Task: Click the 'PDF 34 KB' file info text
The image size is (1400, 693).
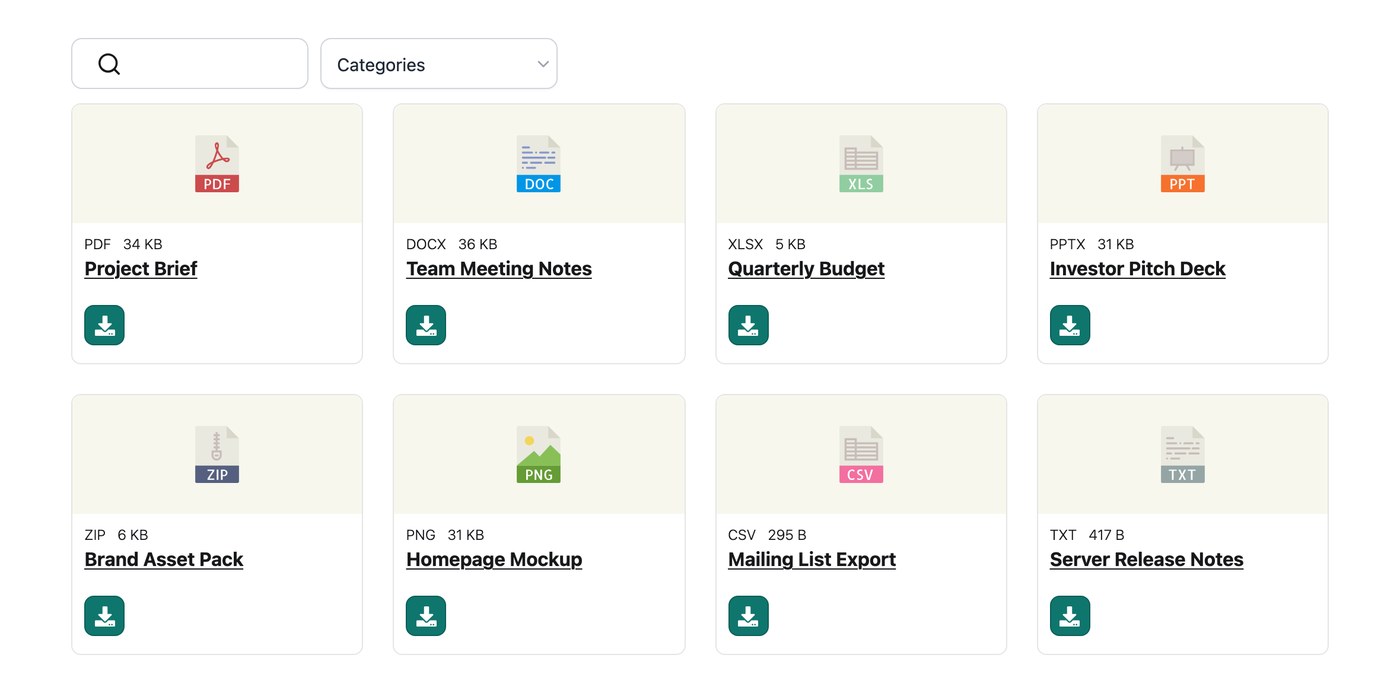Action: point(123,244)
